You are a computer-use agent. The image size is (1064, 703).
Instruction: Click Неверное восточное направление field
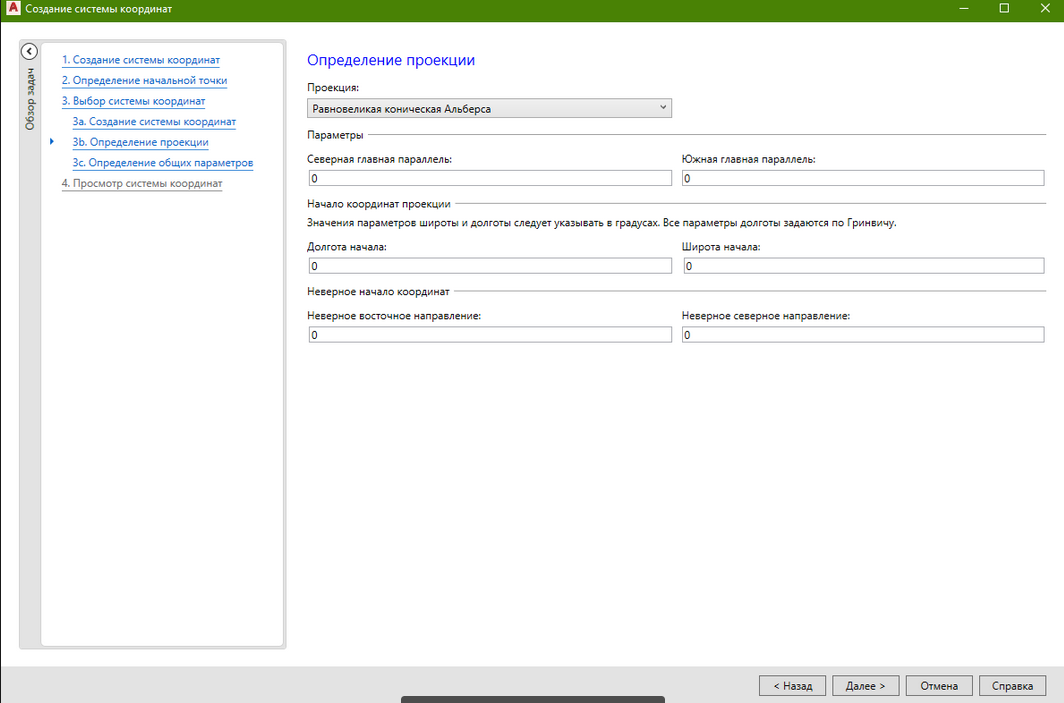click(x=490, y=335)
